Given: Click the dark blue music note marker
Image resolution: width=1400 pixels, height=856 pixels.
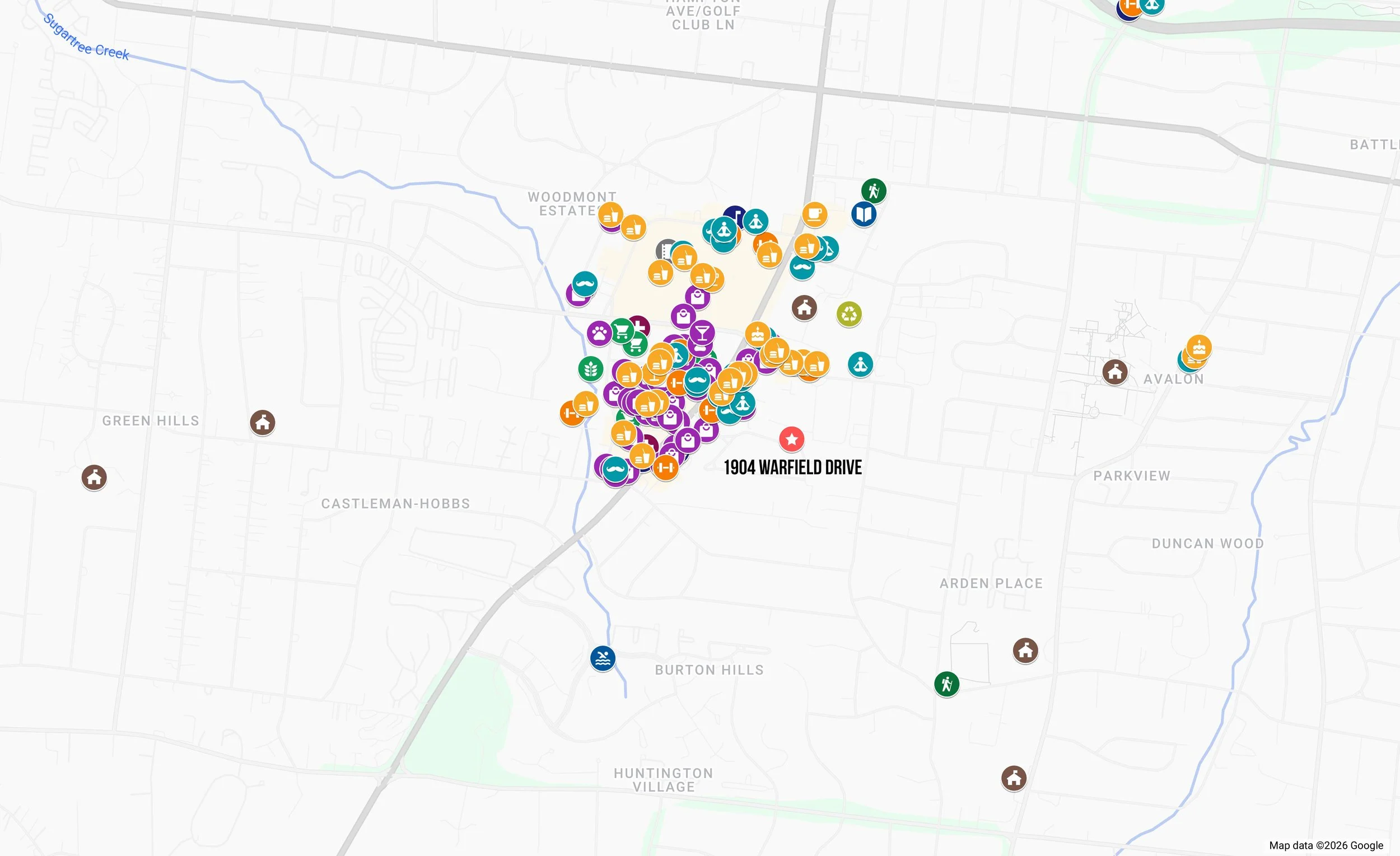Looking at the screenshot, I should (735, 213).
